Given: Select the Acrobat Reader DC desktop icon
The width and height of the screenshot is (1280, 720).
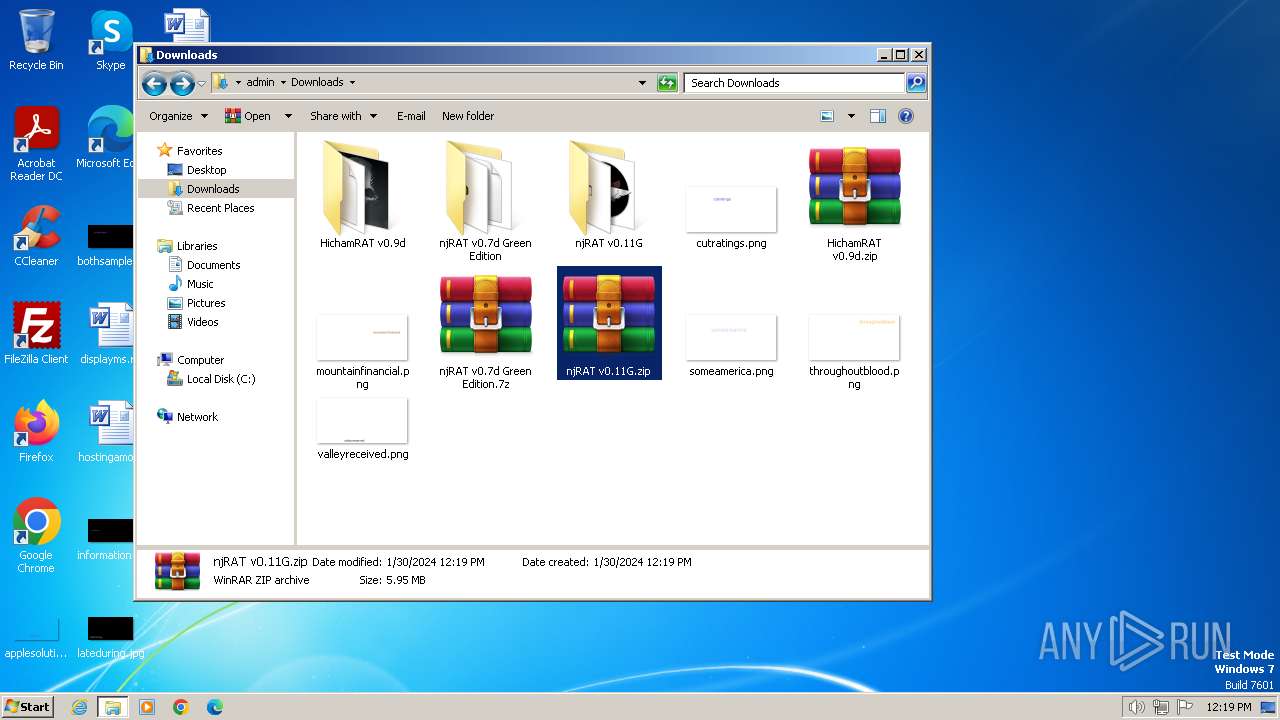Looking at the screenshot, I should pyautogui.click(x=36, y=144).
